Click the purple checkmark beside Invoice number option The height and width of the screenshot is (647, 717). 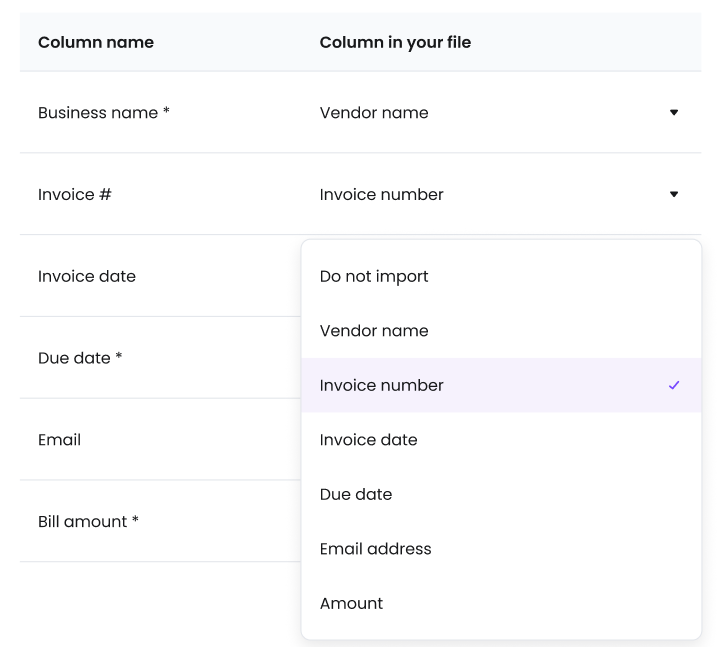pyautogui.click(x=673, y=385)
